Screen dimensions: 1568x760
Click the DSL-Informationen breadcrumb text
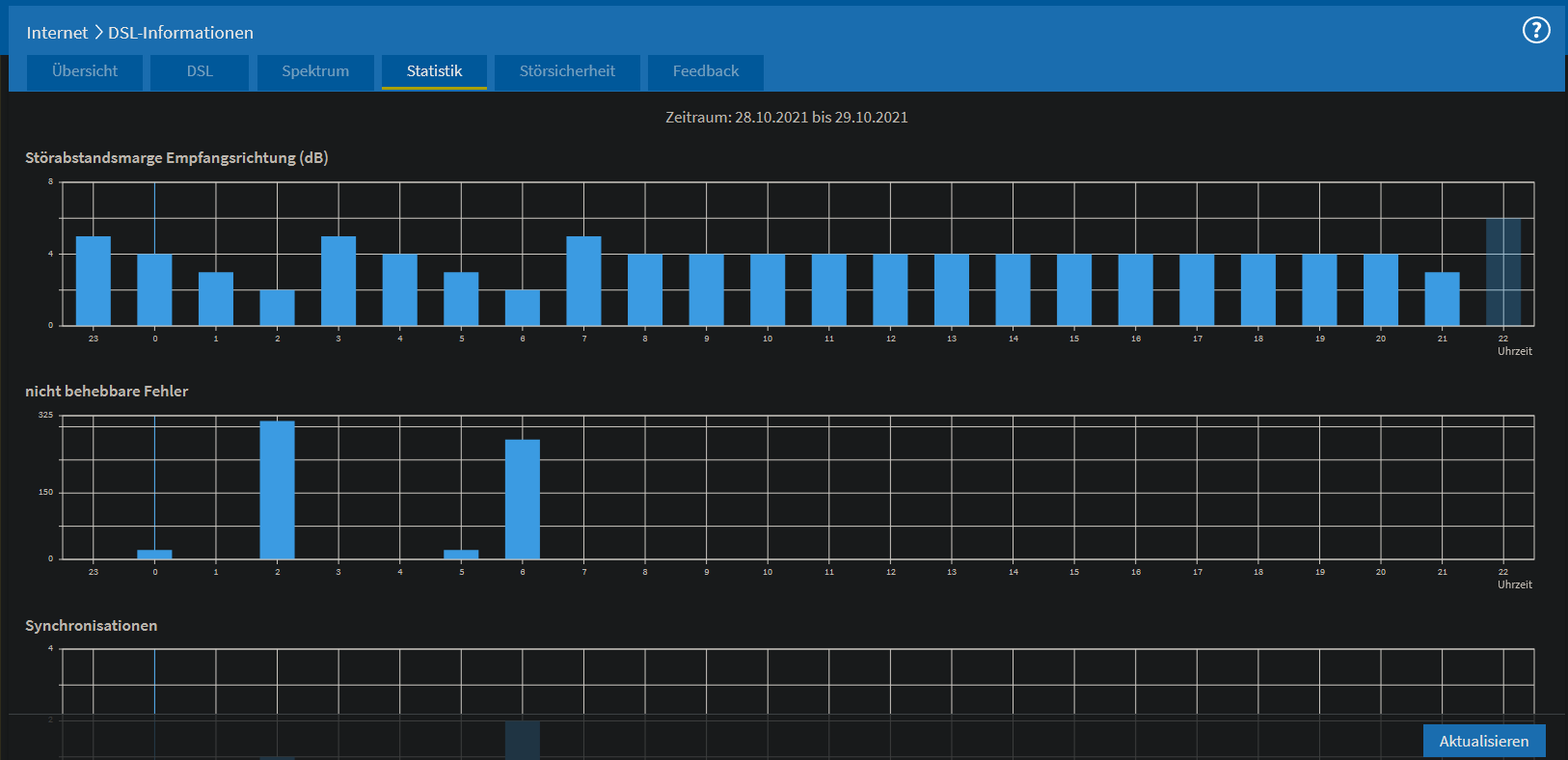[x=180, y=33]
